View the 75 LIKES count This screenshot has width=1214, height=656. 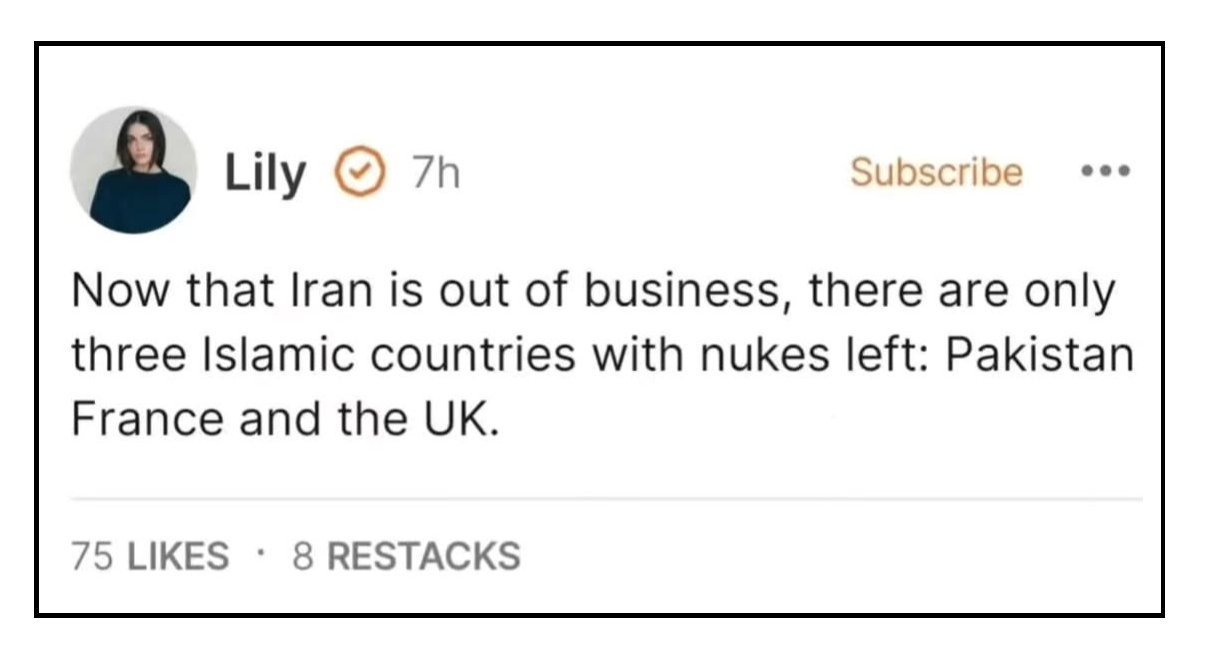point(150,556)
